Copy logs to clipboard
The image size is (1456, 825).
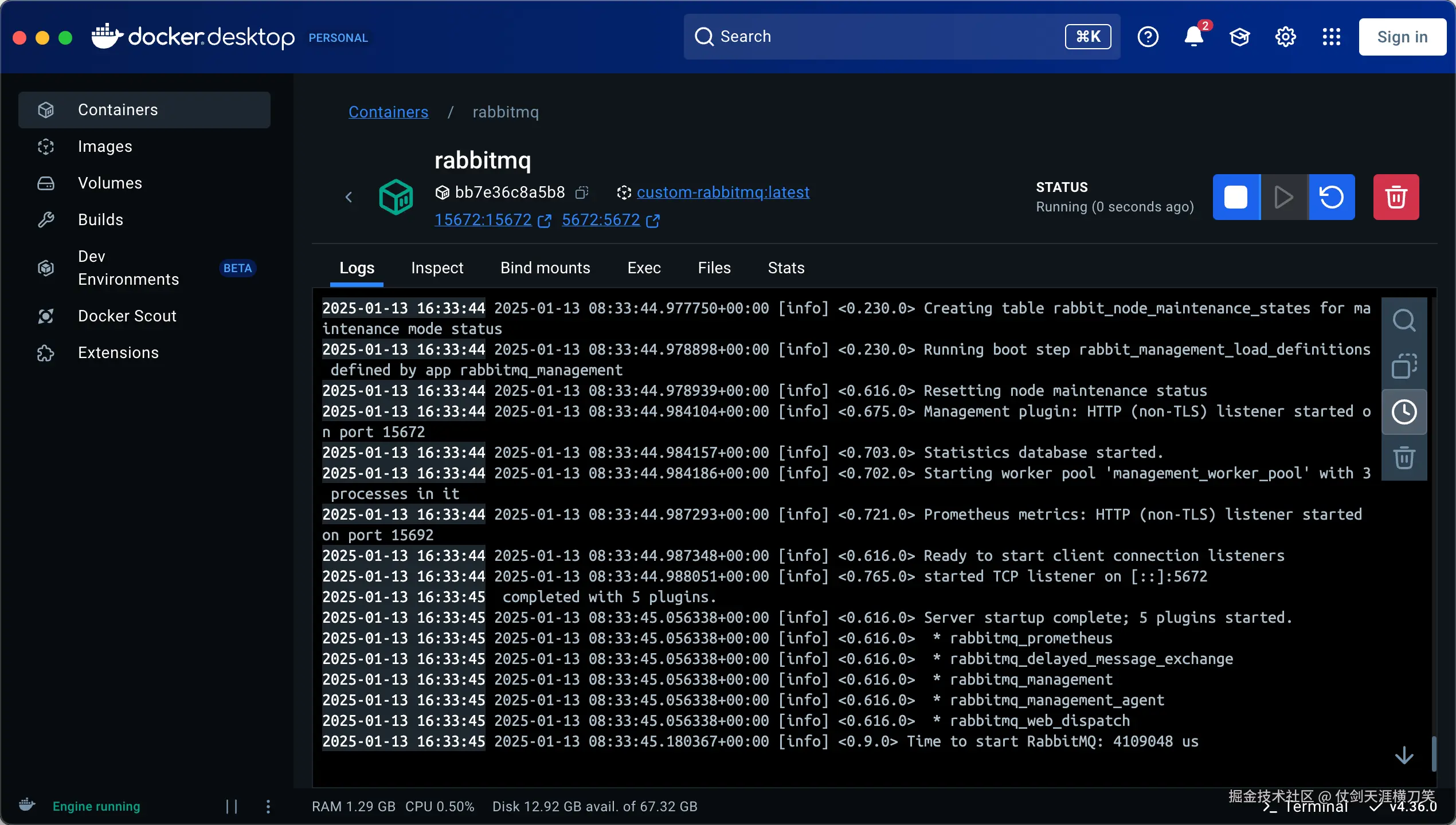(x=1404, y=366)
